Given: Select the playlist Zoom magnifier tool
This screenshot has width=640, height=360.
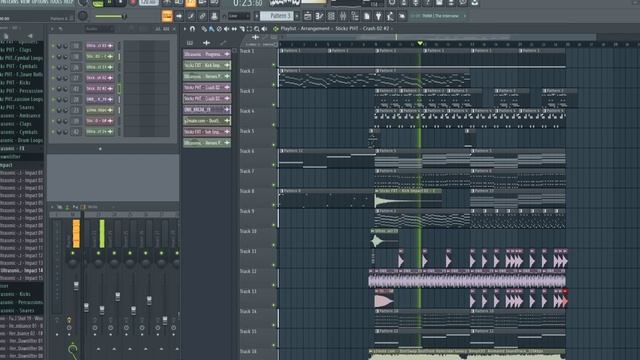Looking at the screenshot, I should pos(257,29).
